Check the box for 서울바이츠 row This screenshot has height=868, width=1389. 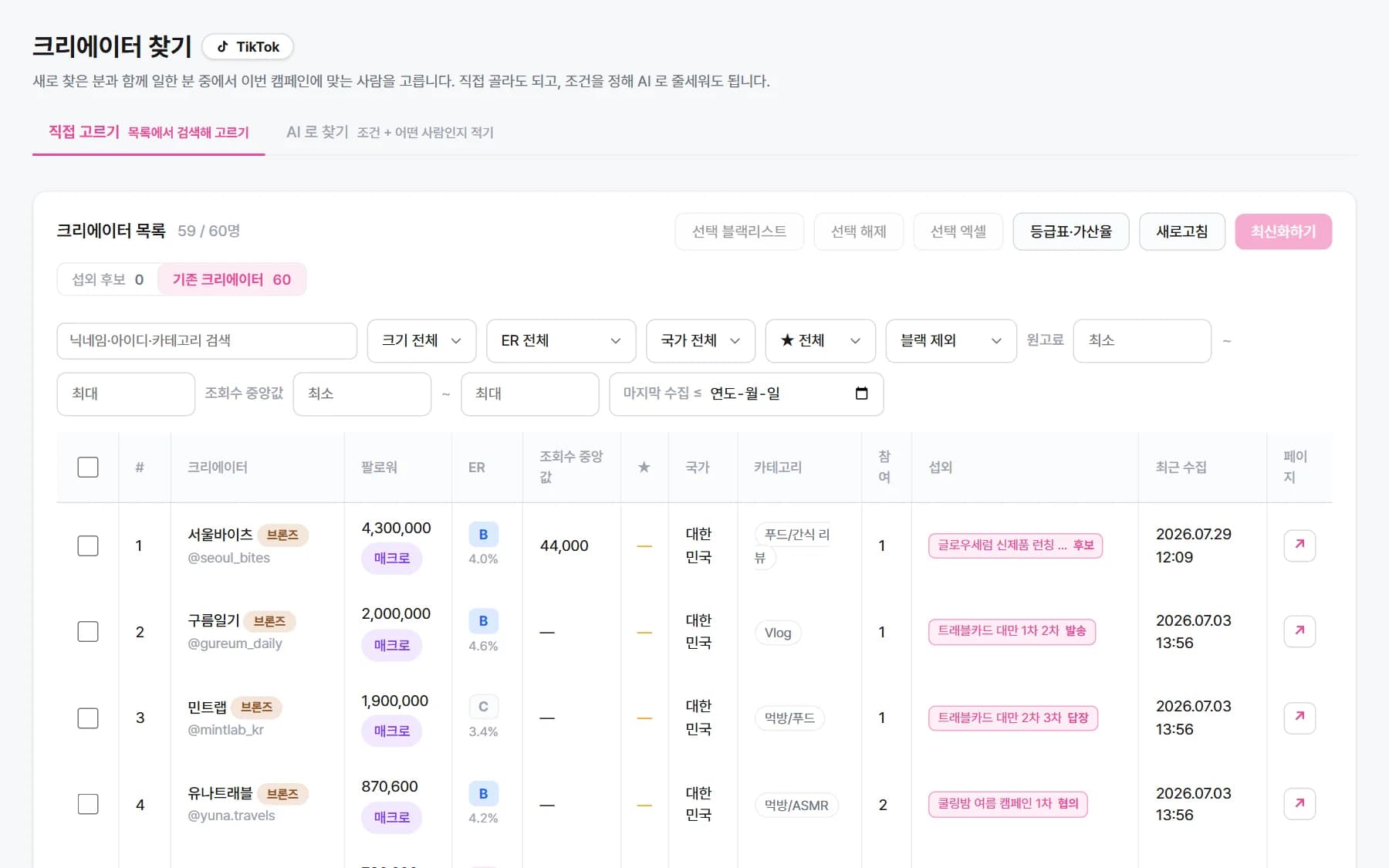(88, 545)
